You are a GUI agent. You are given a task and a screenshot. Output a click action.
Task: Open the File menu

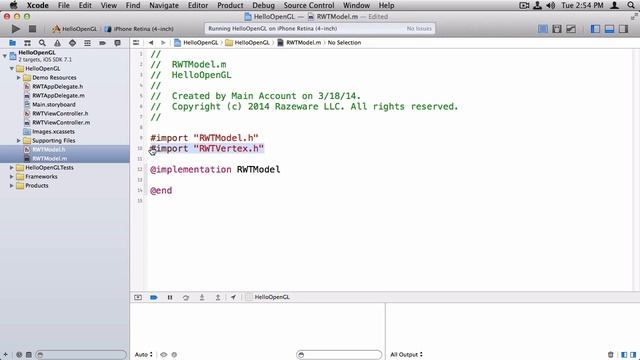(x=64, y=5)
